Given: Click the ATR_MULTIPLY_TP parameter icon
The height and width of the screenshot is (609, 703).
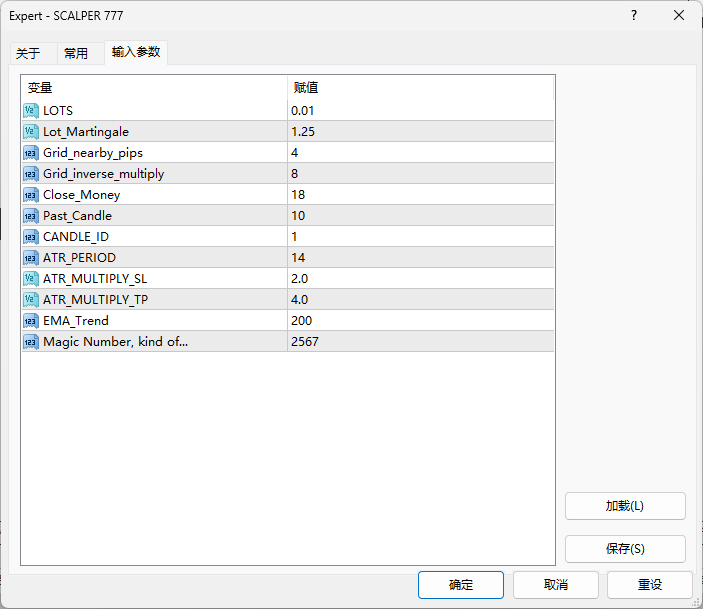Looking at the screenshot, I should [x=30, y=300].
